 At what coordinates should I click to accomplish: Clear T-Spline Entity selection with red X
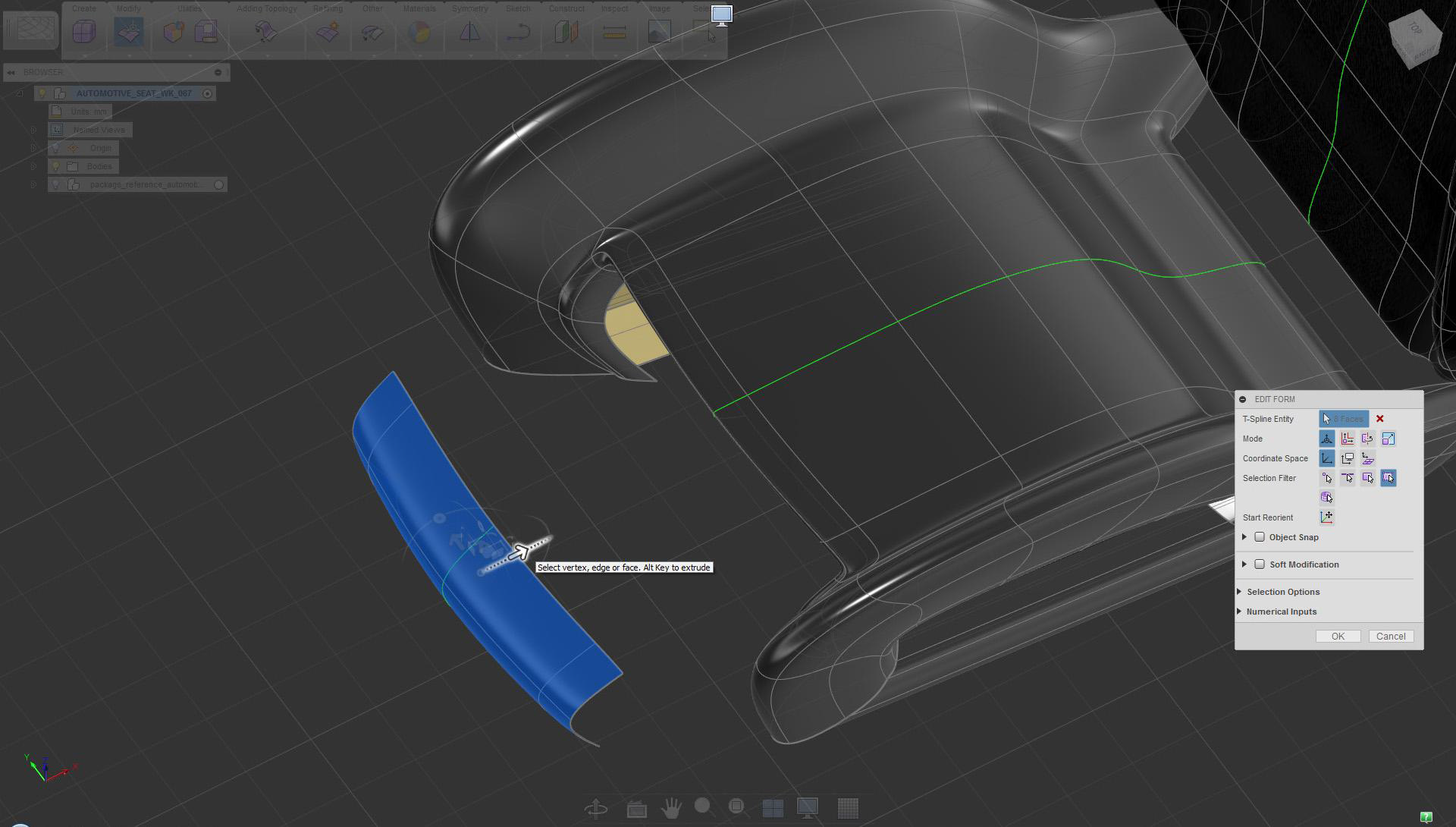[1379, 419]
